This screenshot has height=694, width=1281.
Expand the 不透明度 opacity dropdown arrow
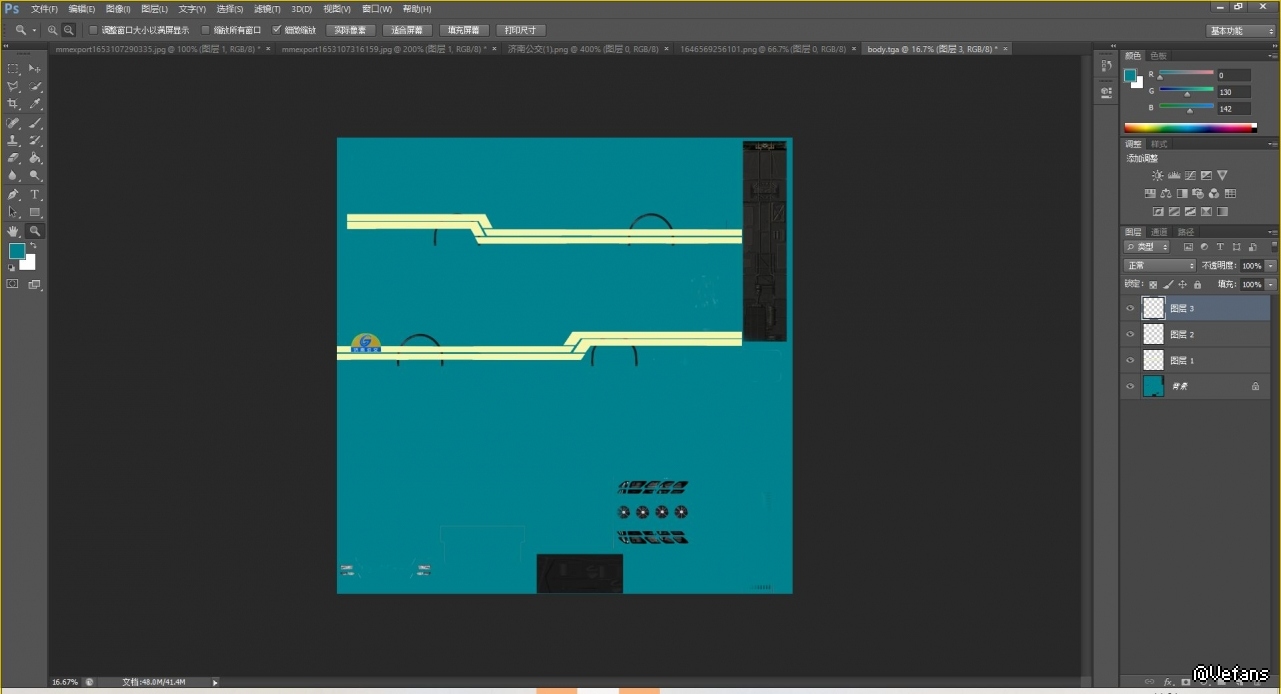[1270, 266]
